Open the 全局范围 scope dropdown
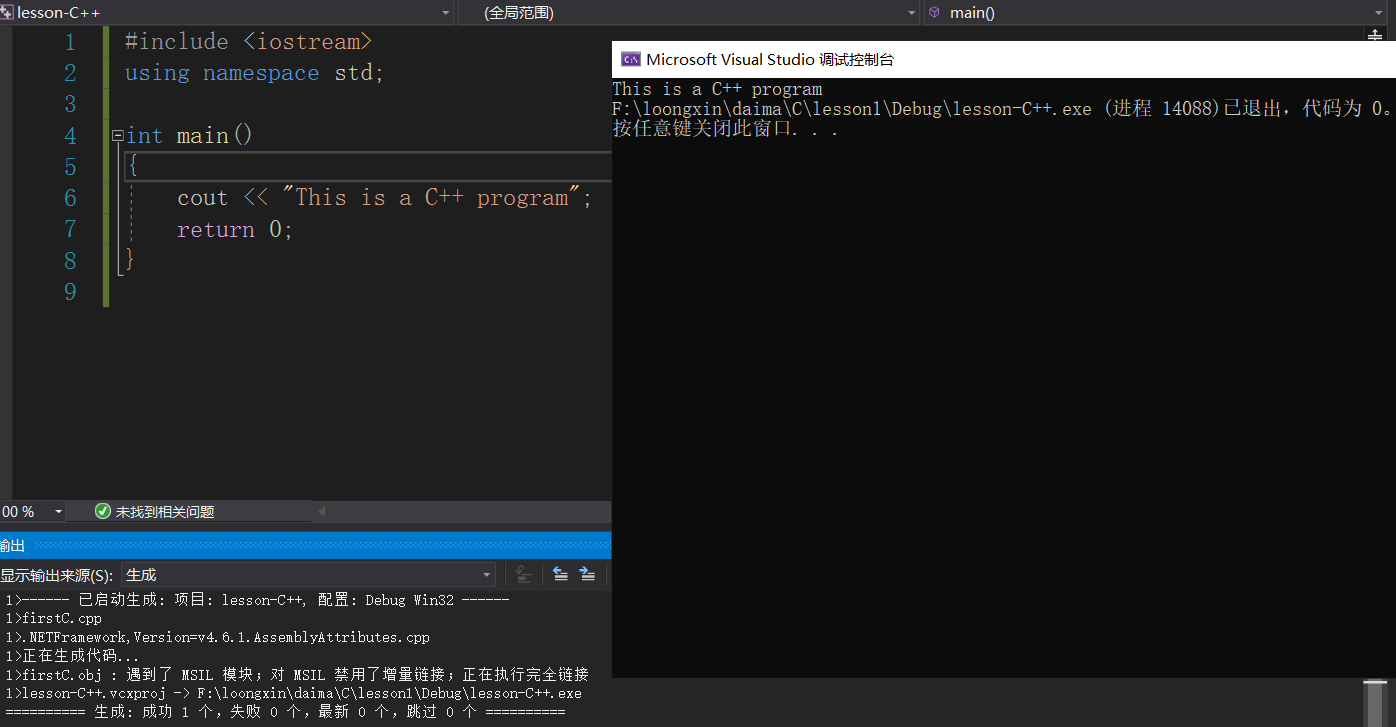The image size is (1396, 727). pyautogui.click(x=690, y=12)
